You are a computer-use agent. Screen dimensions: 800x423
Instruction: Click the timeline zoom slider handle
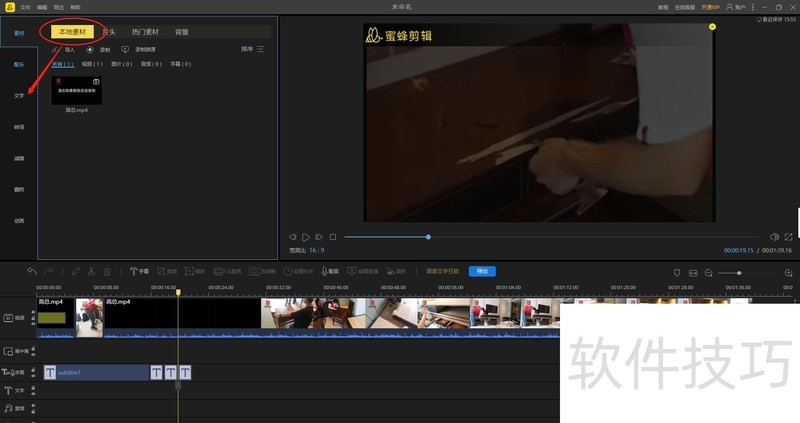[739, 273]
